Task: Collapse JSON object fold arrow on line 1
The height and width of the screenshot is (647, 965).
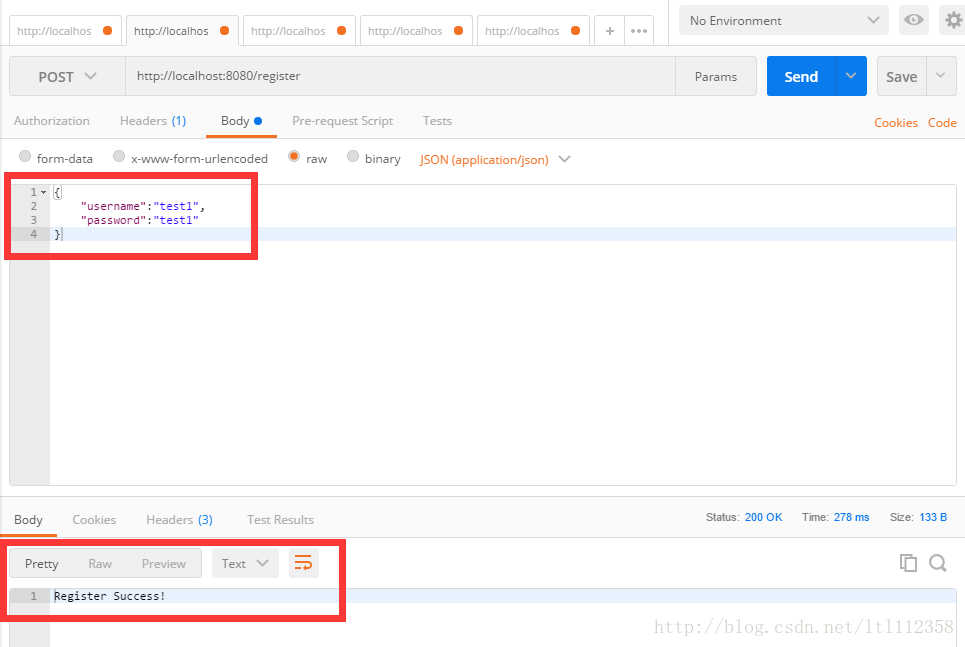Action: pyautogui.click(x=44, y=192)
